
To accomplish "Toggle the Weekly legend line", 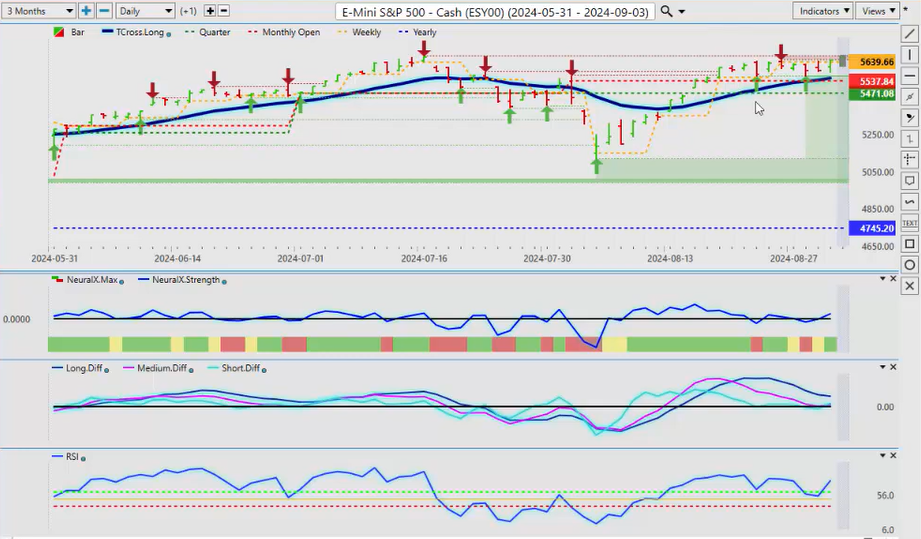I will [x=361, y=32].
